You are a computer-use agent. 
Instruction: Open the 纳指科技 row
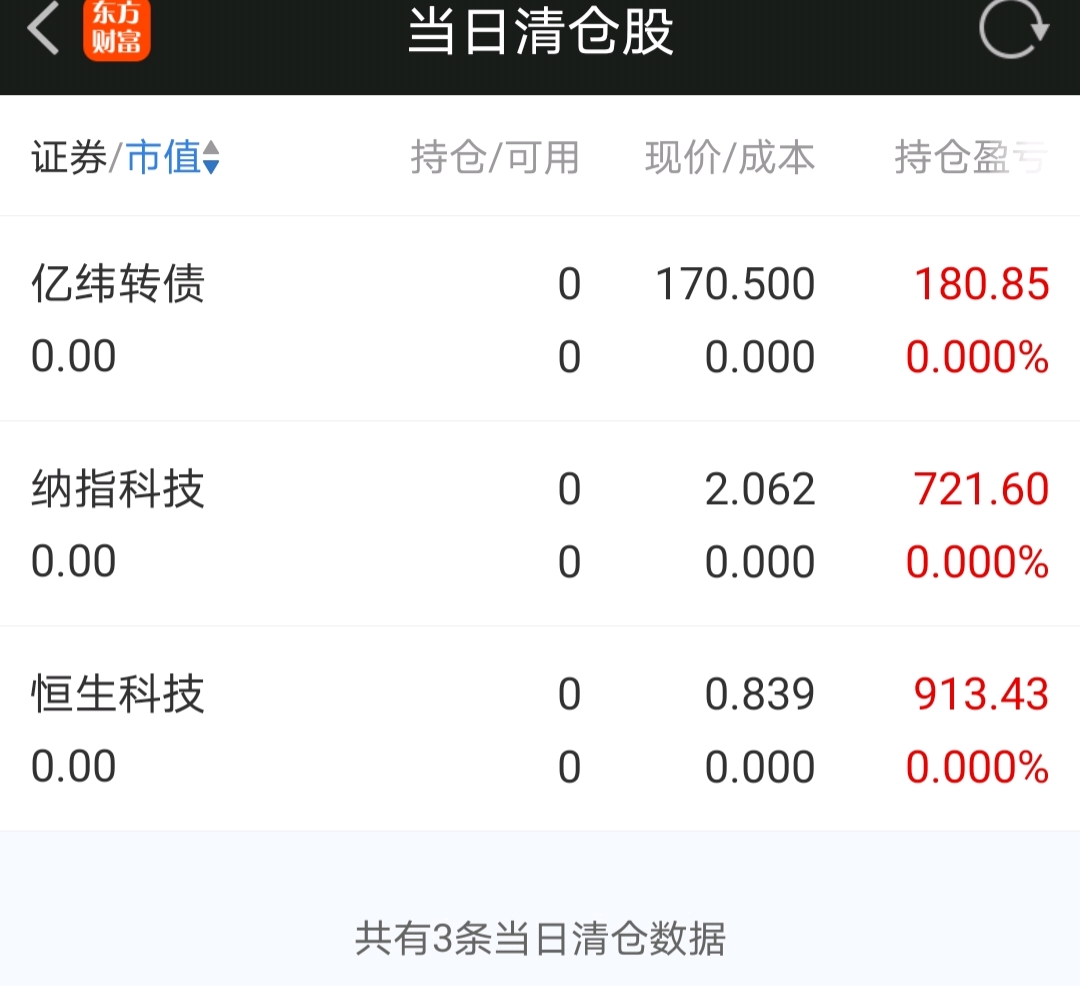[x=540, y=524]
